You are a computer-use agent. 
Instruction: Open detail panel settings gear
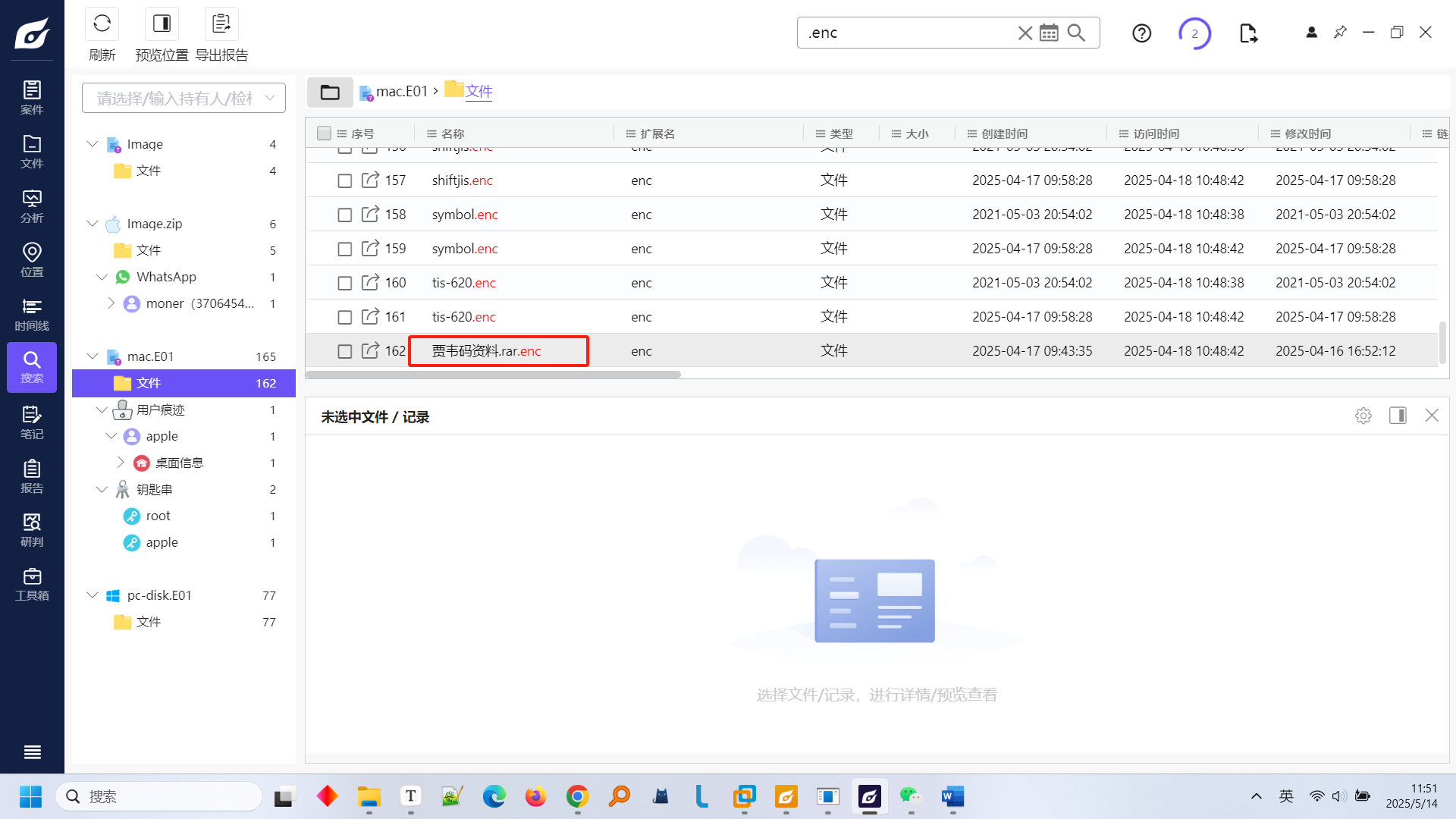(x=1363, y=416)
